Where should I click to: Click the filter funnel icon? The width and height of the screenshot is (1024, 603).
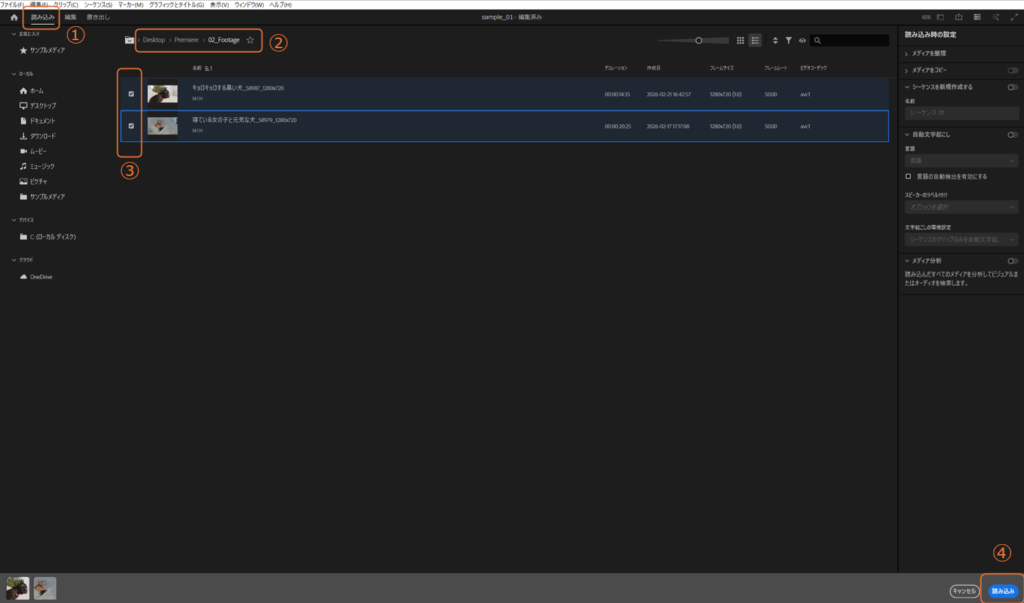click(x=788, y=41)
